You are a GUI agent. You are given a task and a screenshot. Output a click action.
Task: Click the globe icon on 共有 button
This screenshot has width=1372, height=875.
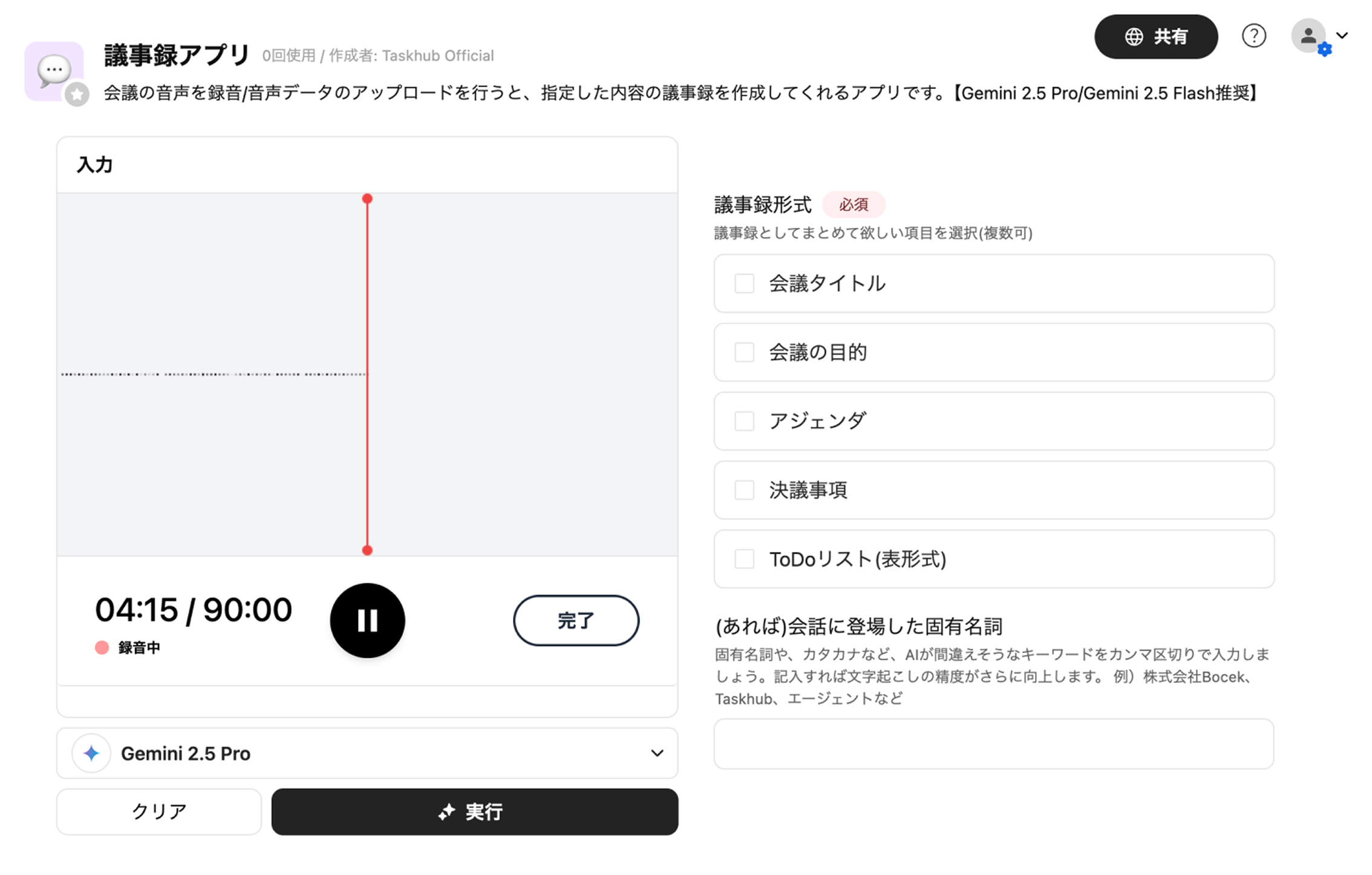point(1134,37)
